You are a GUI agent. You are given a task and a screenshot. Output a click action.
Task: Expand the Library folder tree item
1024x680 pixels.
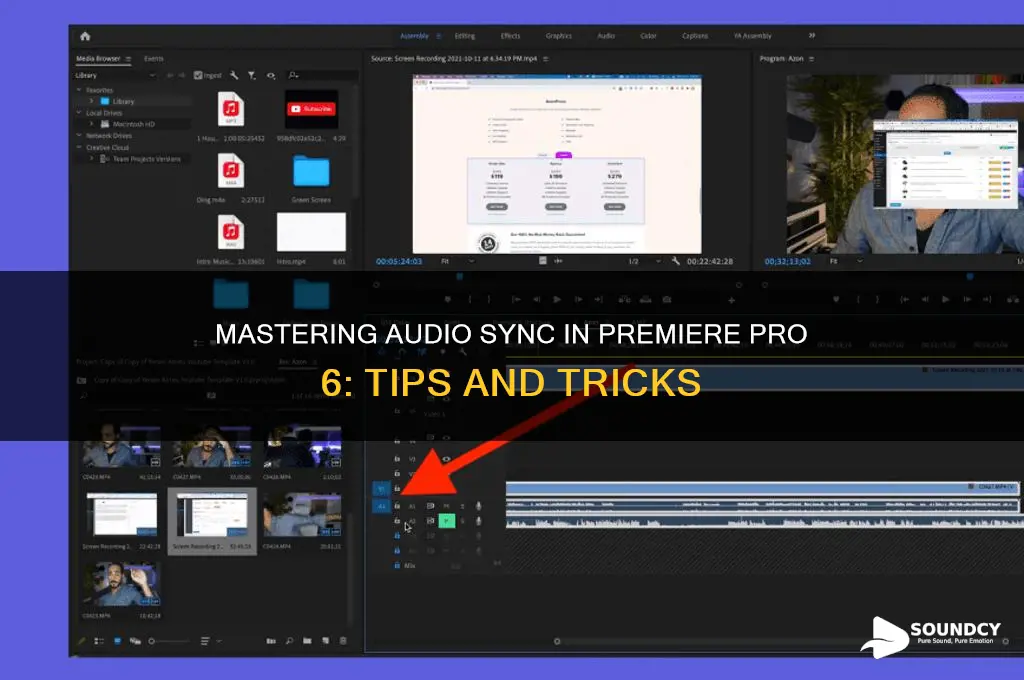[91, 101]
